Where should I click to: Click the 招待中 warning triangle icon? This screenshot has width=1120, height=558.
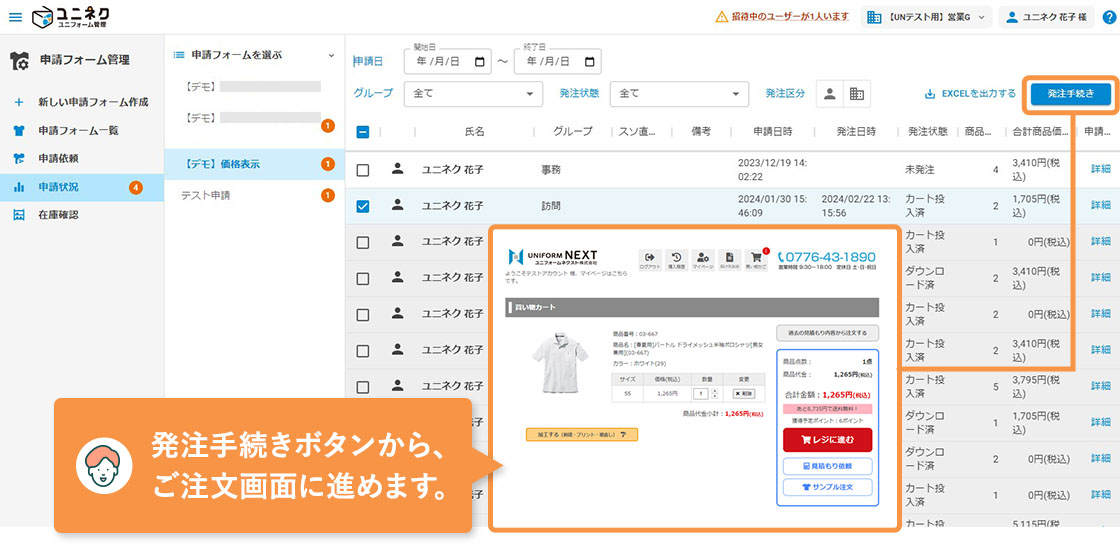(722, 17)
